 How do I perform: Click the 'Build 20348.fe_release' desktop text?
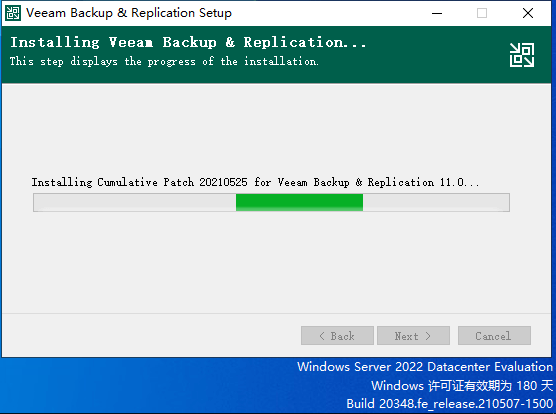coord(450,403)
